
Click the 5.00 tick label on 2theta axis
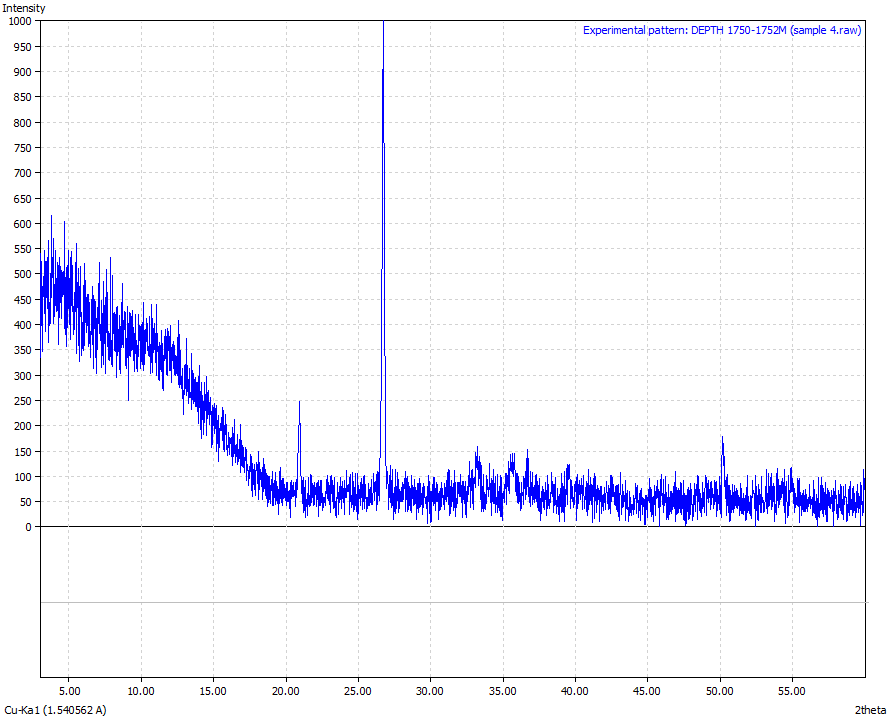coord(69,690)
